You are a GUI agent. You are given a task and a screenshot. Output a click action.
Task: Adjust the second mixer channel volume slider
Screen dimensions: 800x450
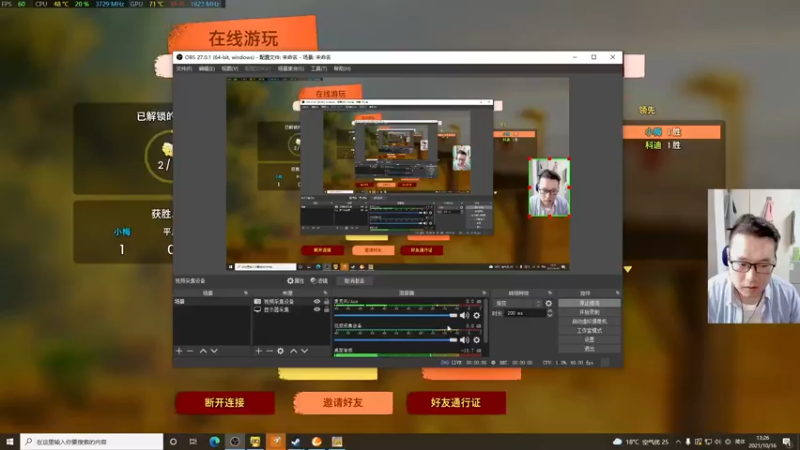[395, 340]
